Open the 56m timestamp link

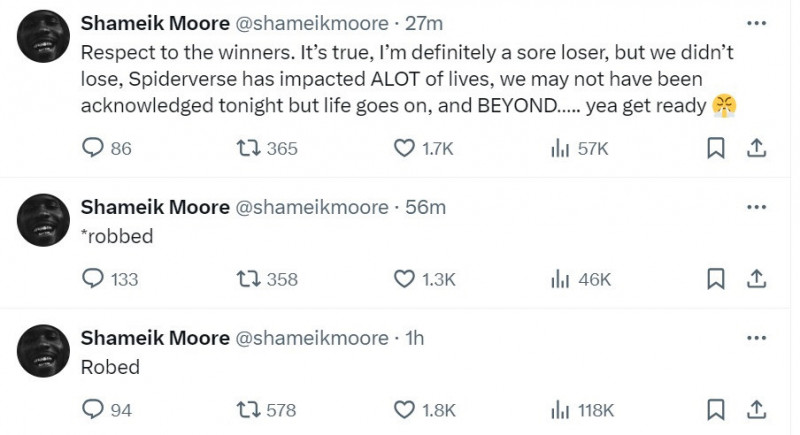pyautogui.click(x=426, y=208)
